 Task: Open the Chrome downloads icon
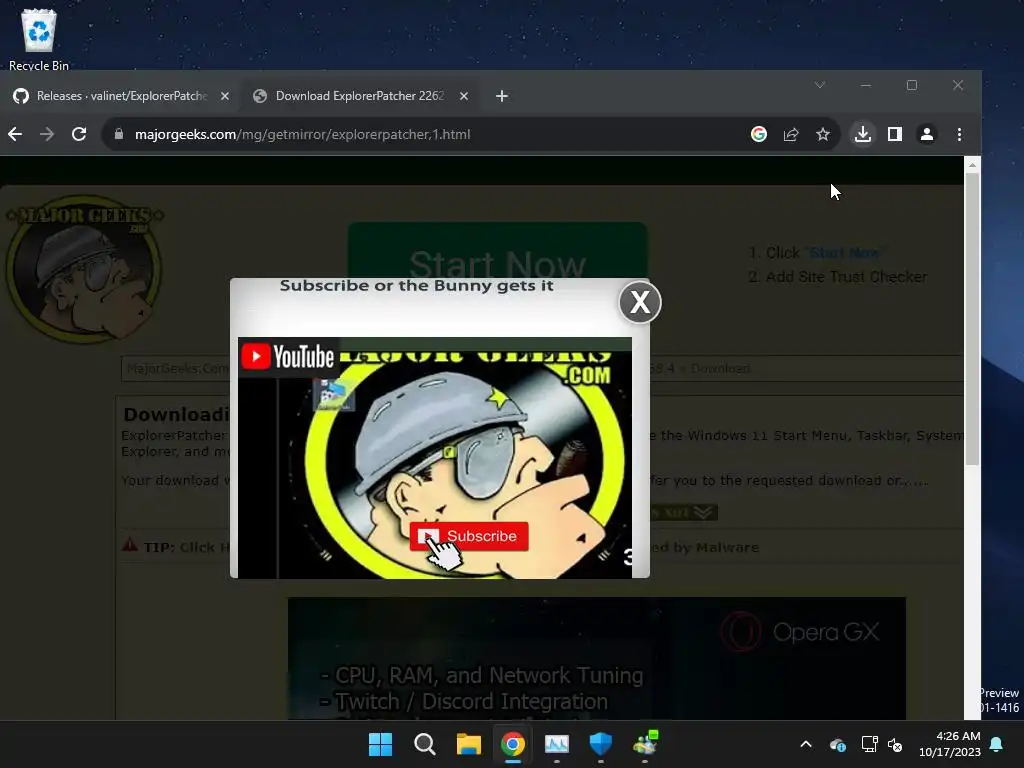pos(863,135)
